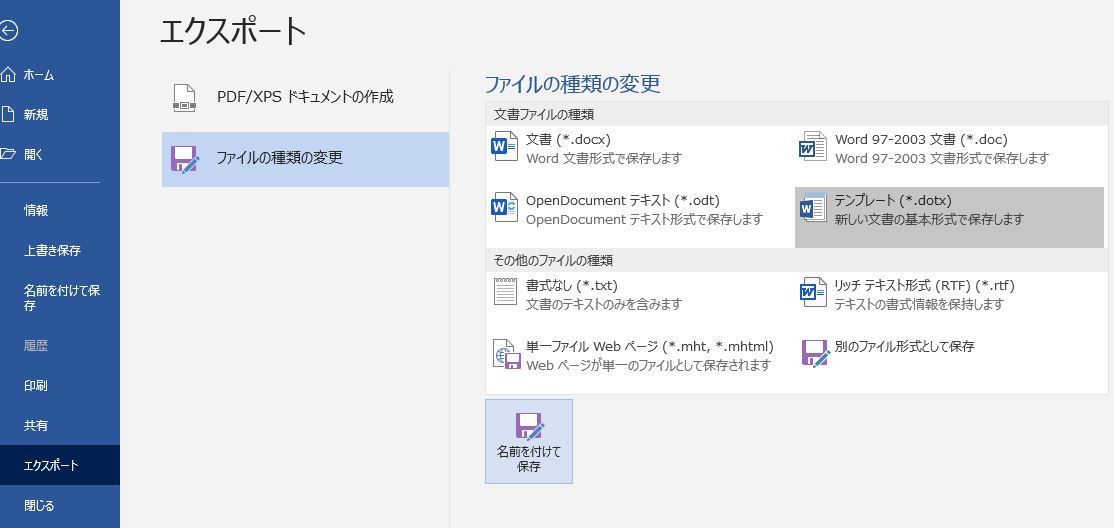Click description 文書のテキストのみを含みます
The image size is (1114, 528).
click(604, 304)
